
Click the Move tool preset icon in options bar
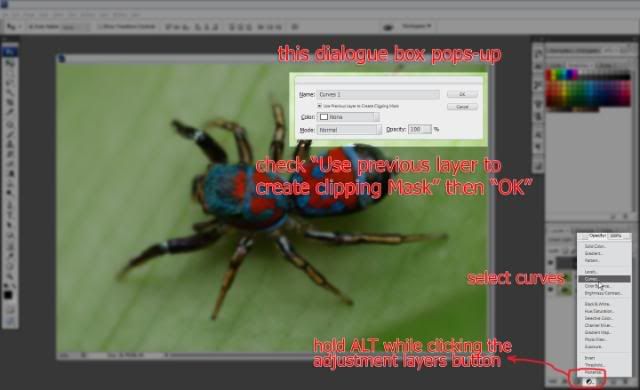(11, 27)
